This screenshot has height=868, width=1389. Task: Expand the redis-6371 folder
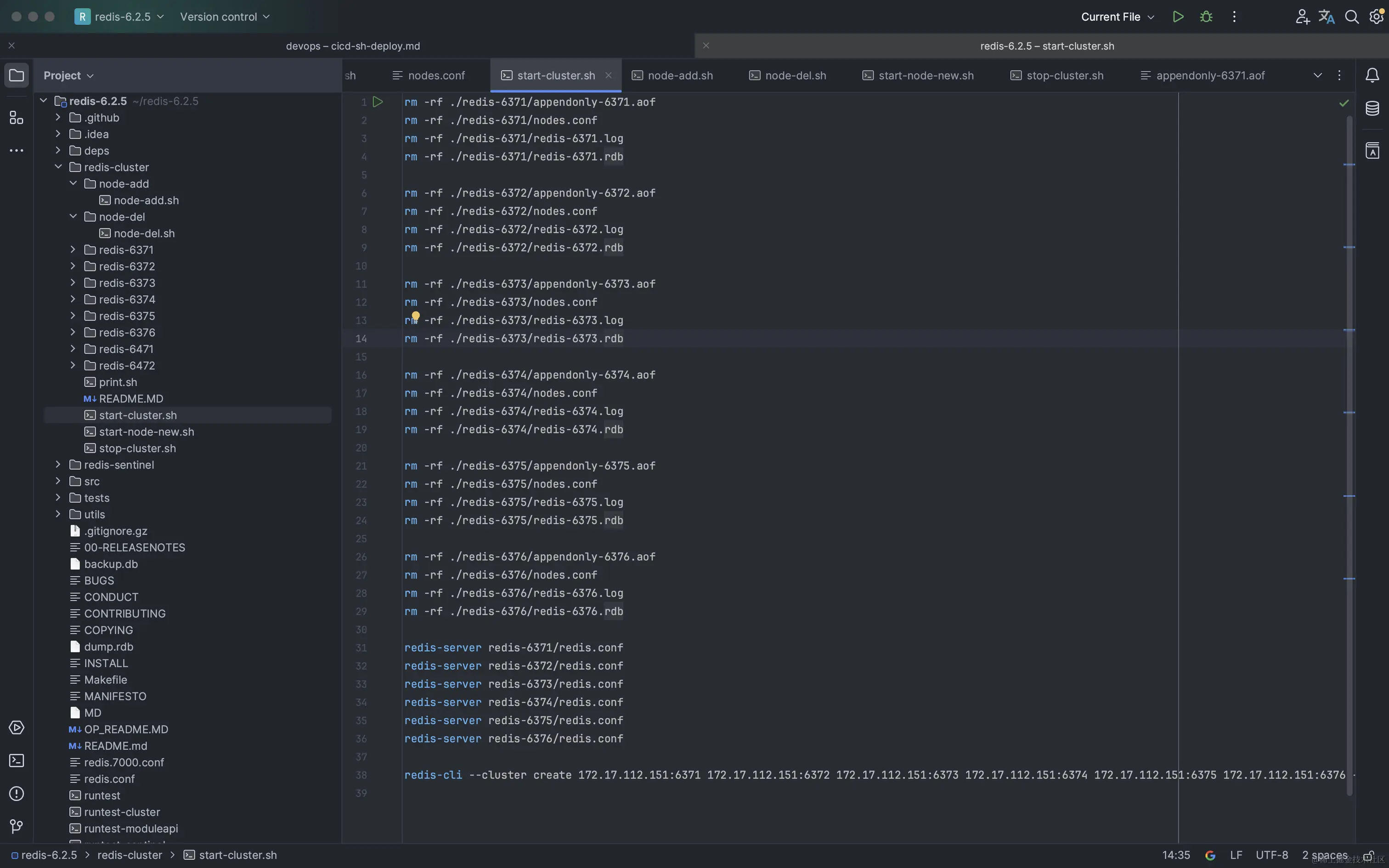coord(73,249)
